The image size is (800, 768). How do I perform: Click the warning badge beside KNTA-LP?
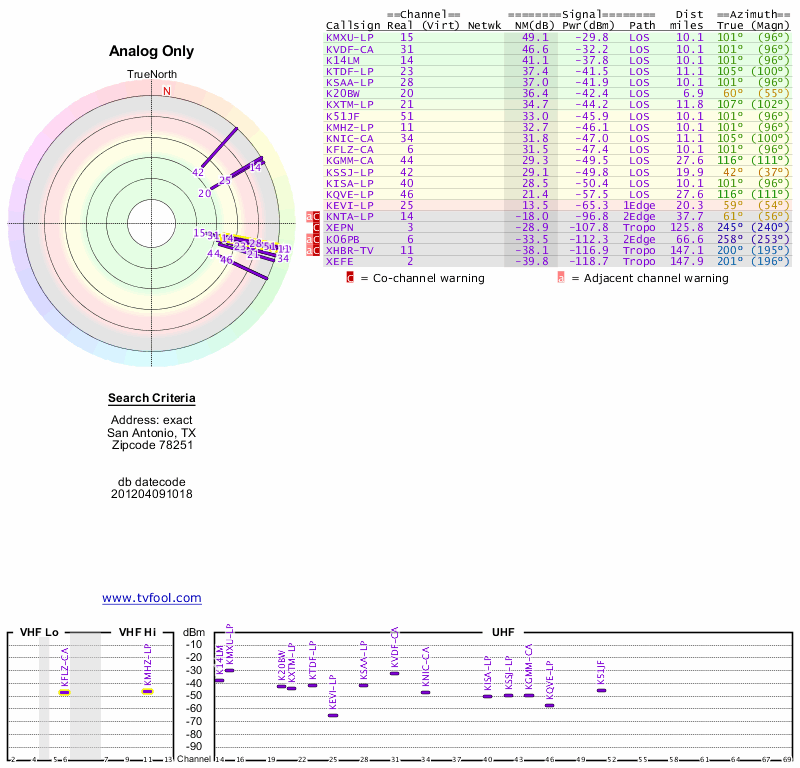click(313, 217)
